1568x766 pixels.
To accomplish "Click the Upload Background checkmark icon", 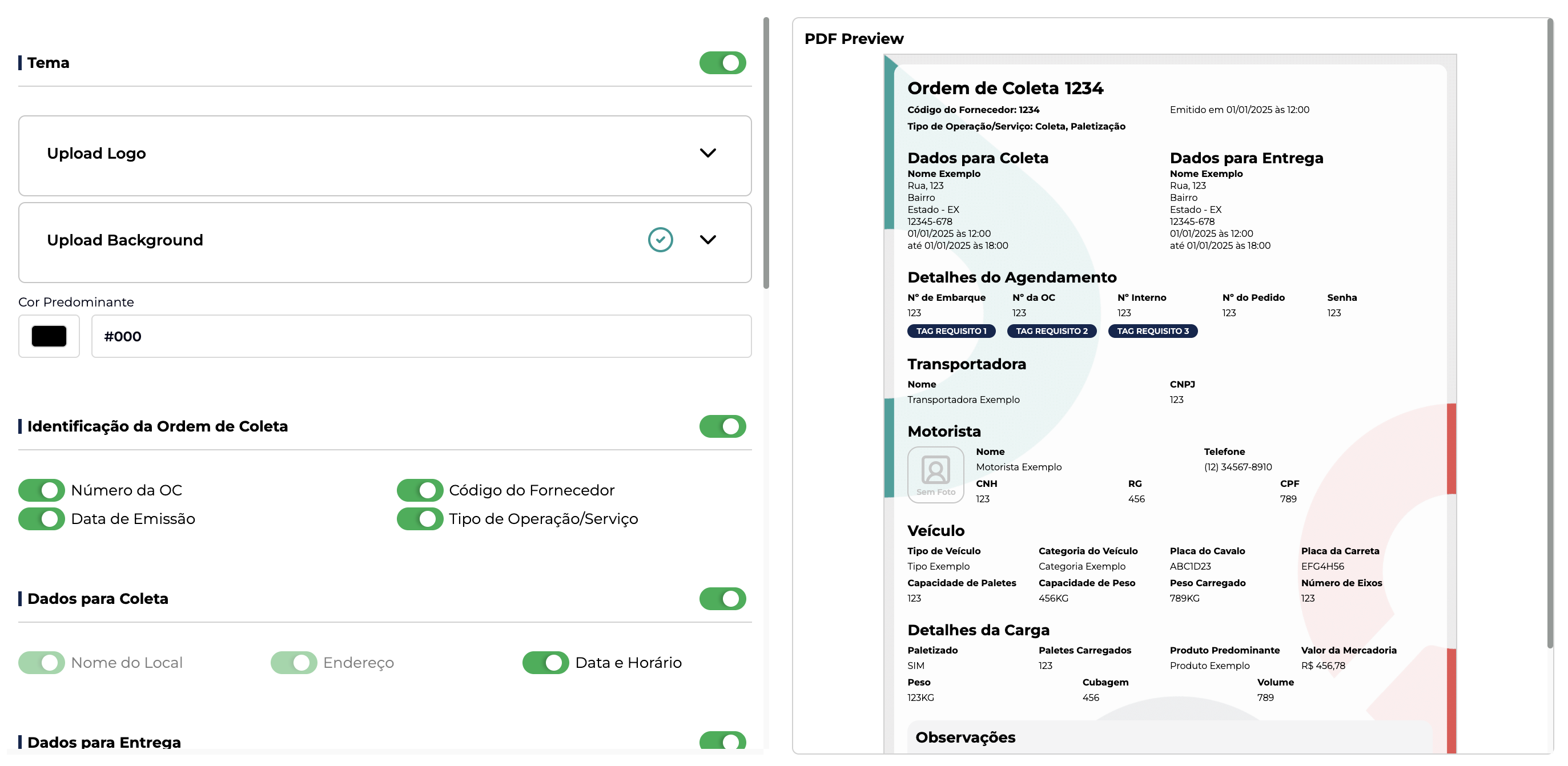I will (x=660, y=240).
